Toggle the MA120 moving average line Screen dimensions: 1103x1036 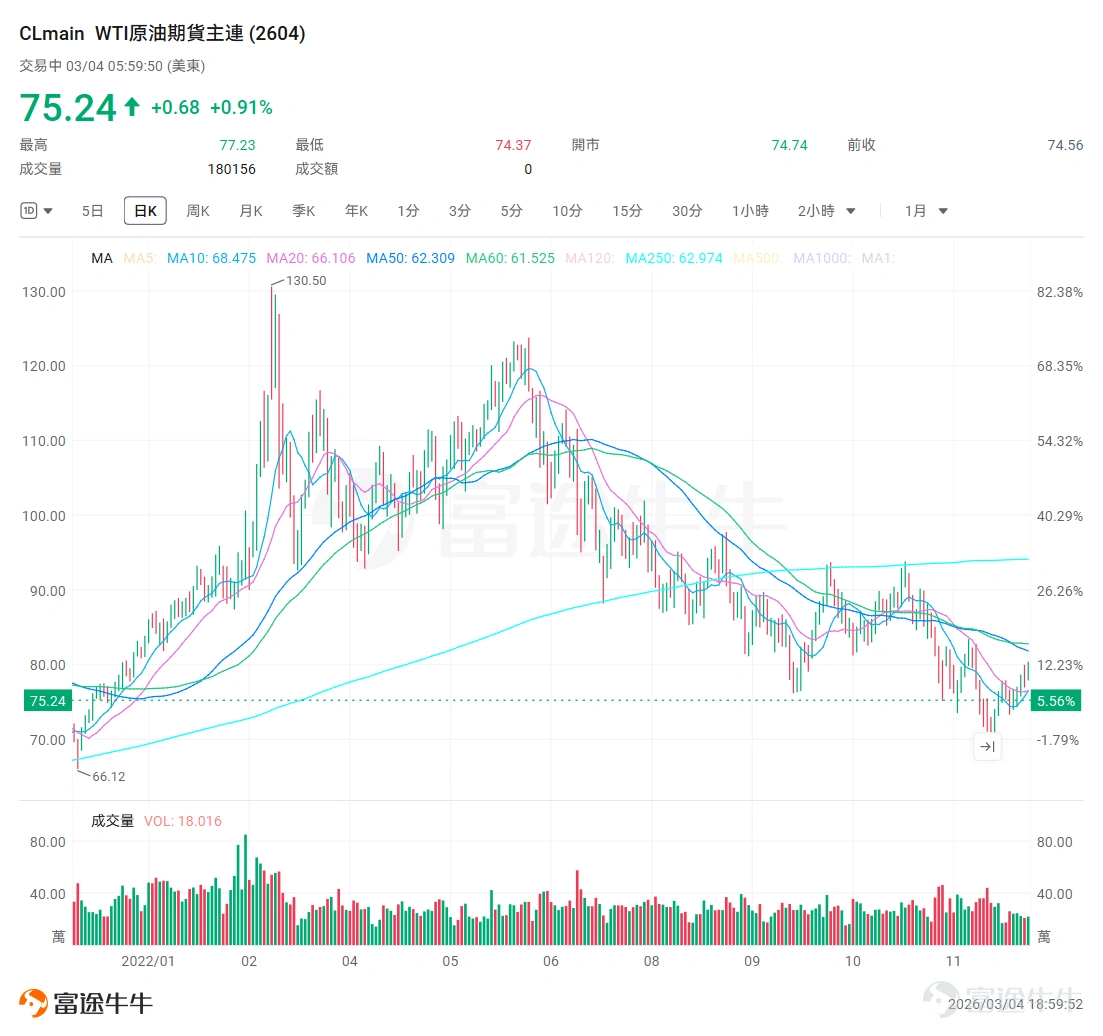click(x=589, y=258)
